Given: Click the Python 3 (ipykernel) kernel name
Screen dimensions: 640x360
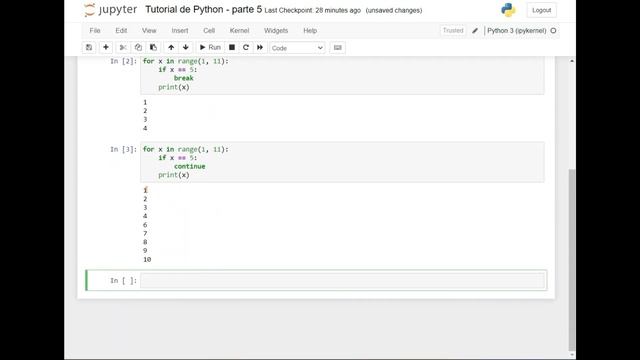Looking at the screenshot, I should tap(517, 31).
